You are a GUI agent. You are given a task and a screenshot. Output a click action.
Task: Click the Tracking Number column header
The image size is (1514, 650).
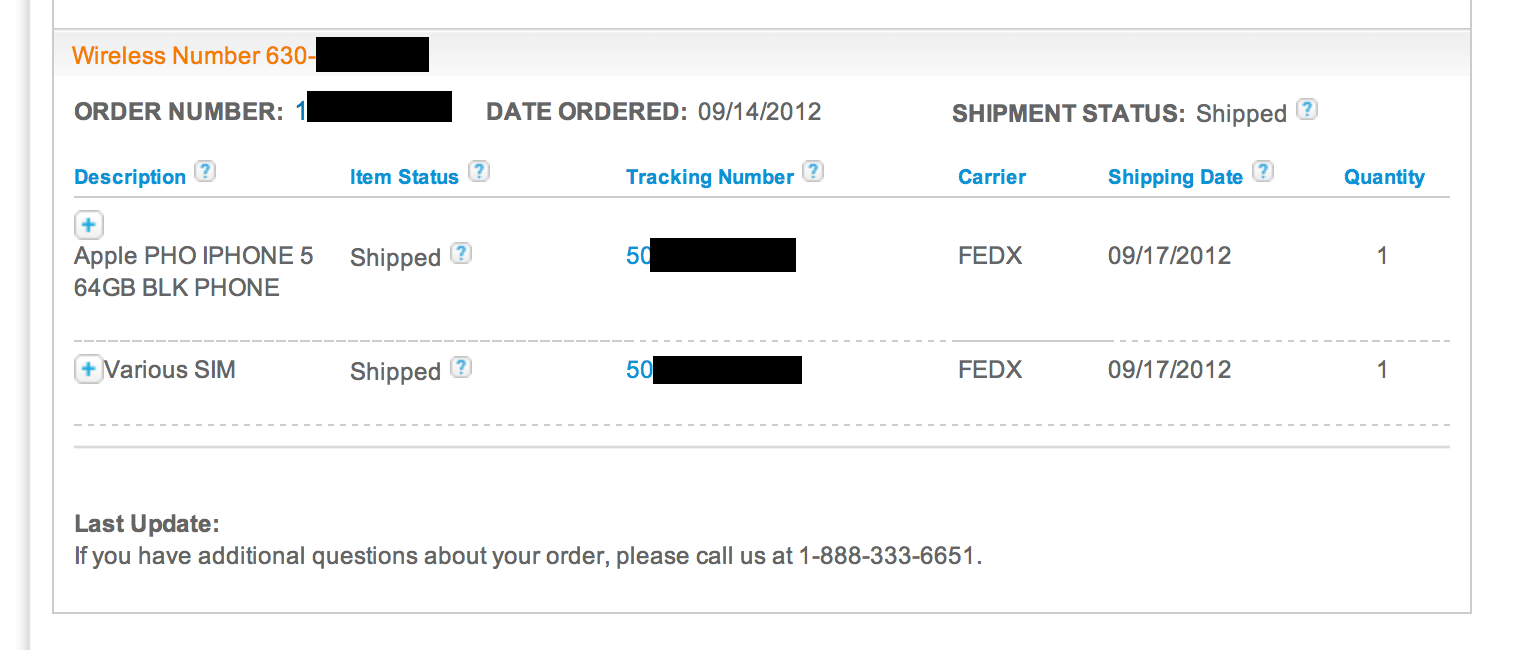point(710,177)
